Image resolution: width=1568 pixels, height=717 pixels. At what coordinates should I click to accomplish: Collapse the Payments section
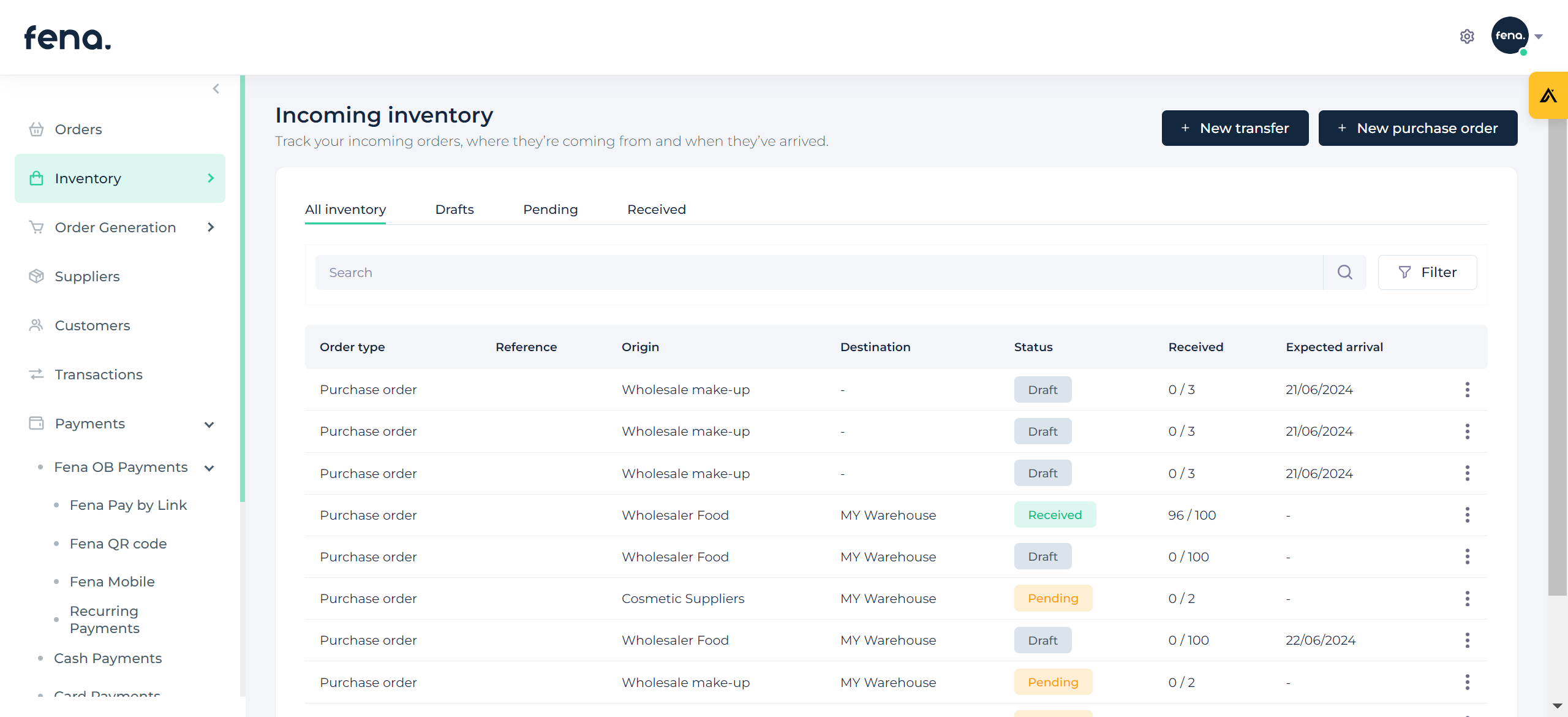[209, 424]
